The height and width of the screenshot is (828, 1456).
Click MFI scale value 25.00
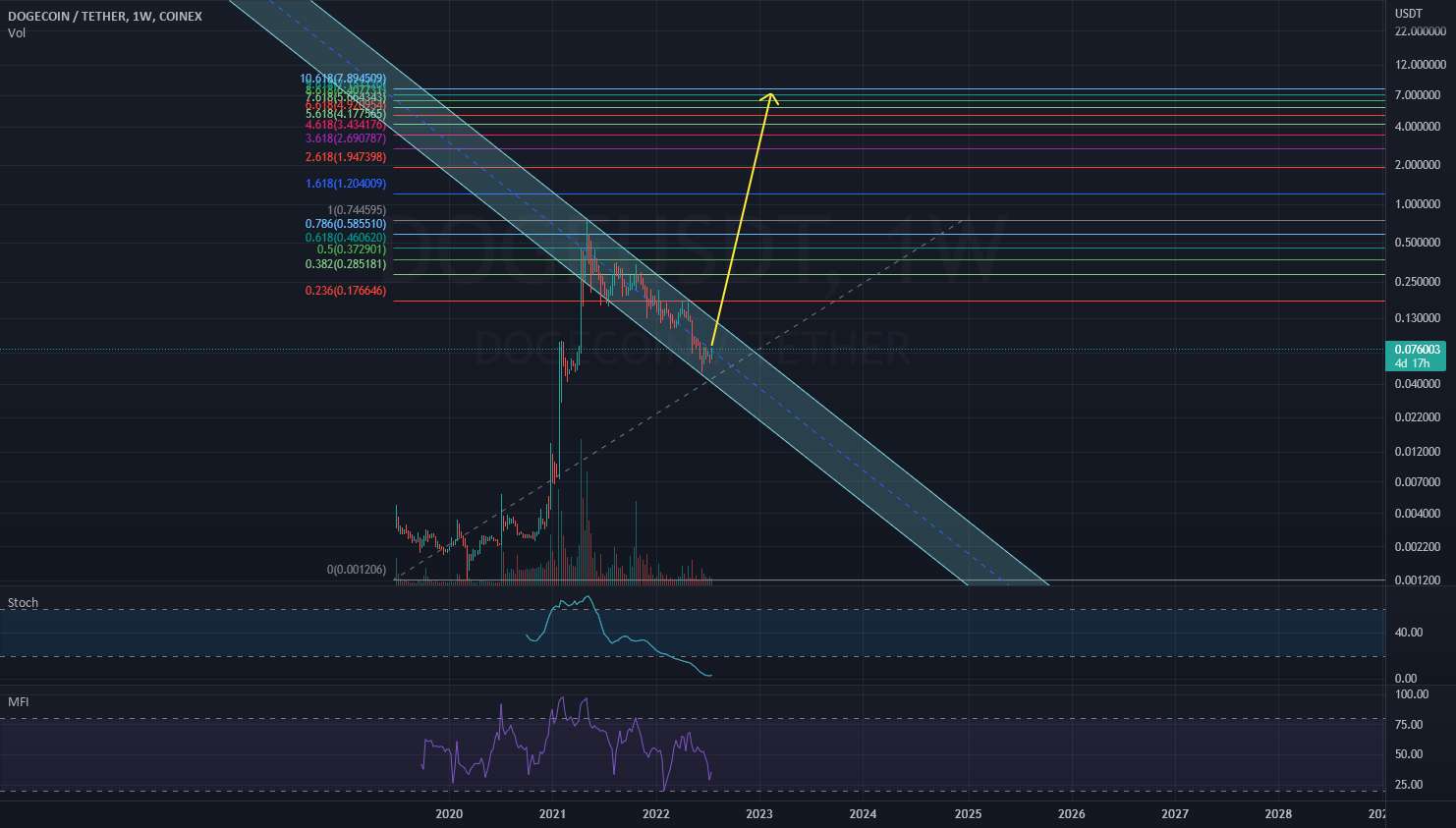click(1408, 785)
